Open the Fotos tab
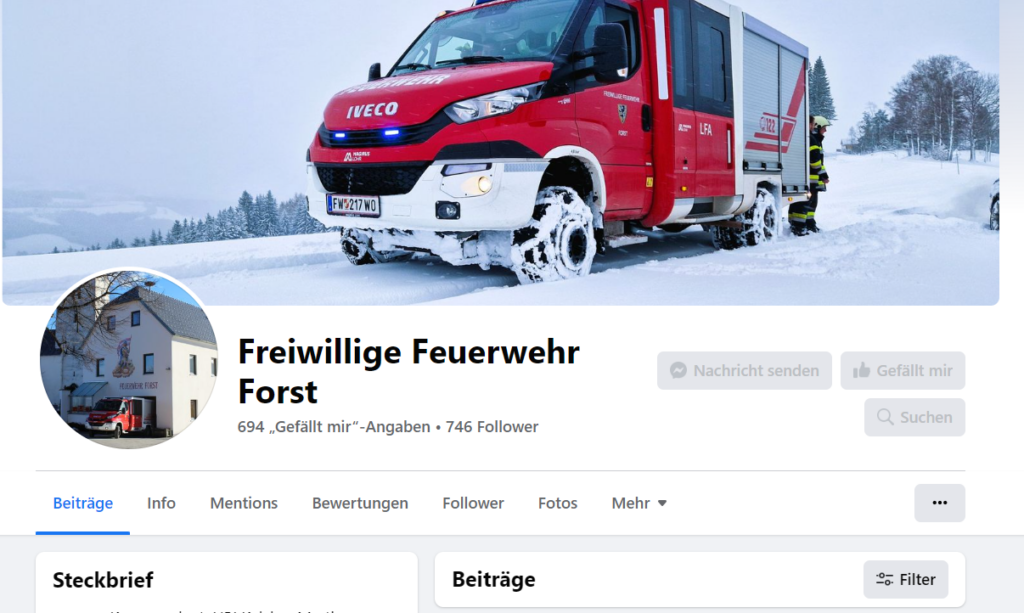The image size is (1024, 613). [558, 503]
